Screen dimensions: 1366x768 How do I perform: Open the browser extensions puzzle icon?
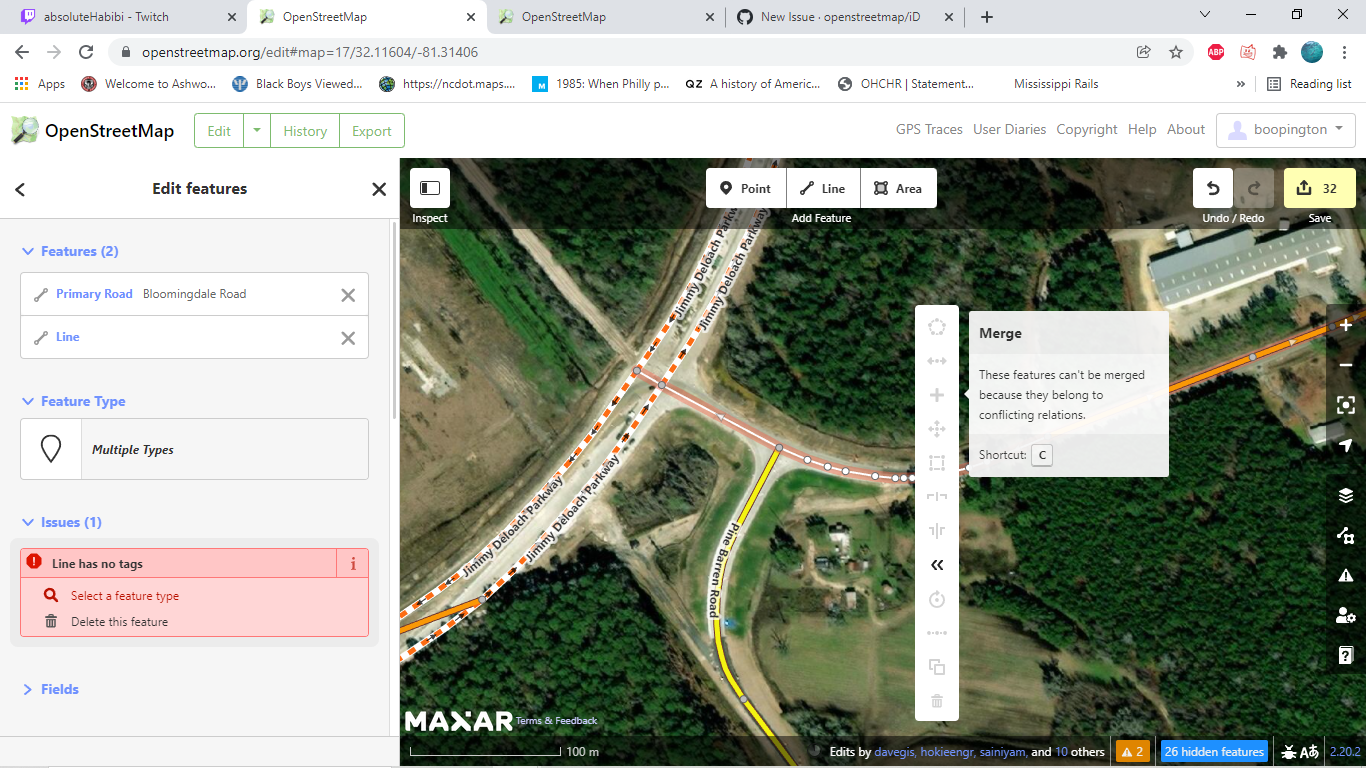coord(1279,52)
